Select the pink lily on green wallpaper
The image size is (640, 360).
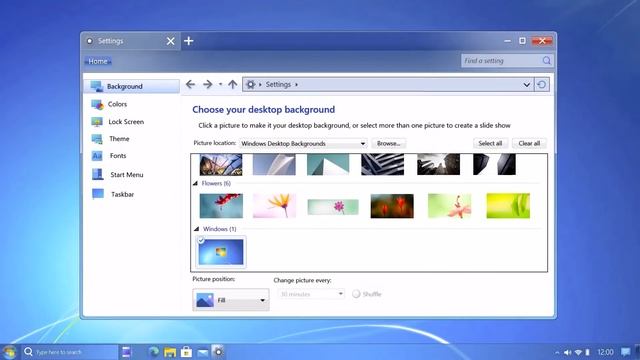click(450, 206)
